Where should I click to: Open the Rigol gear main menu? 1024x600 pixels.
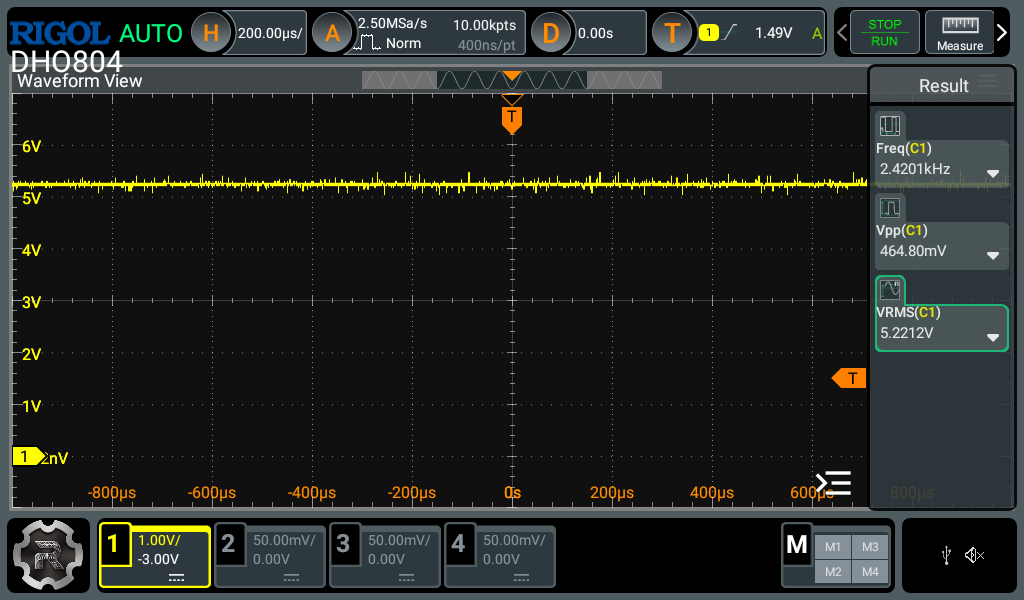(x=48, y=556)
